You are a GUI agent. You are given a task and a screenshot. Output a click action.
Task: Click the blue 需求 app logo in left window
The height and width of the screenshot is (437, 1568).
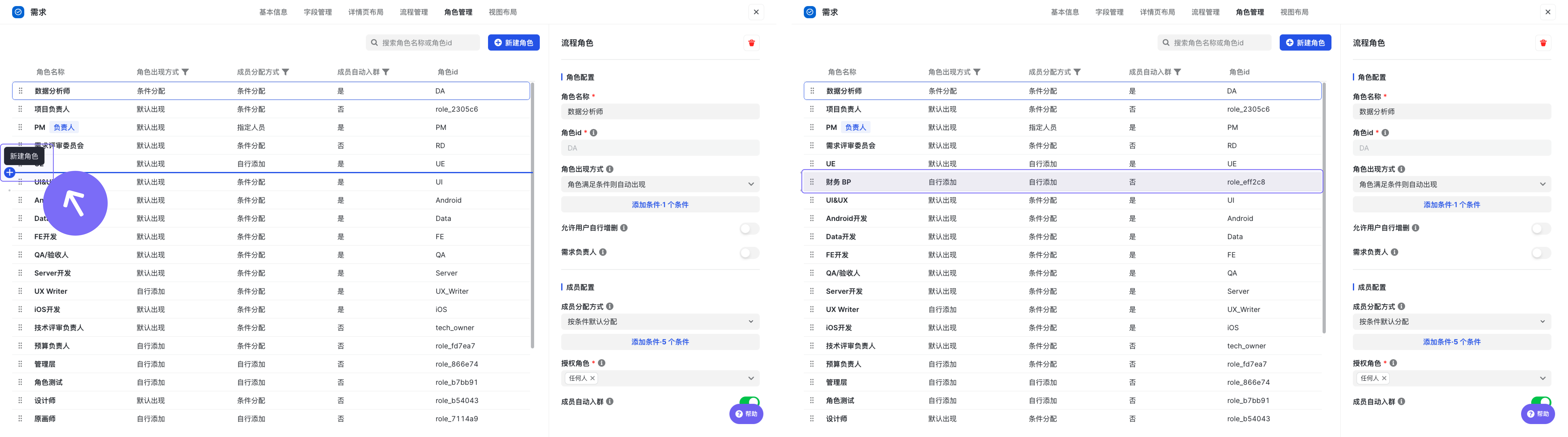[18, 12]
